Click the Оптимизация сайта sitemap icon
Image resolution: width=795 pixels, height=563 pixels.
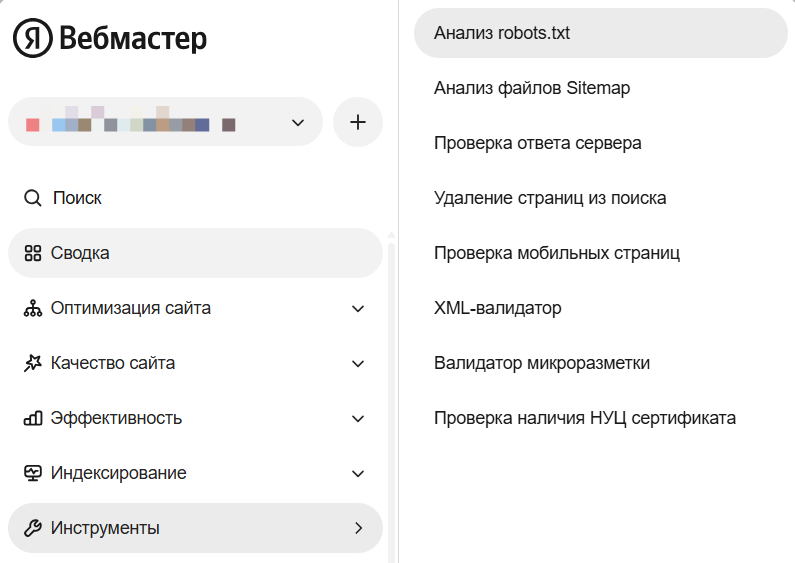[x=32, y=308]
